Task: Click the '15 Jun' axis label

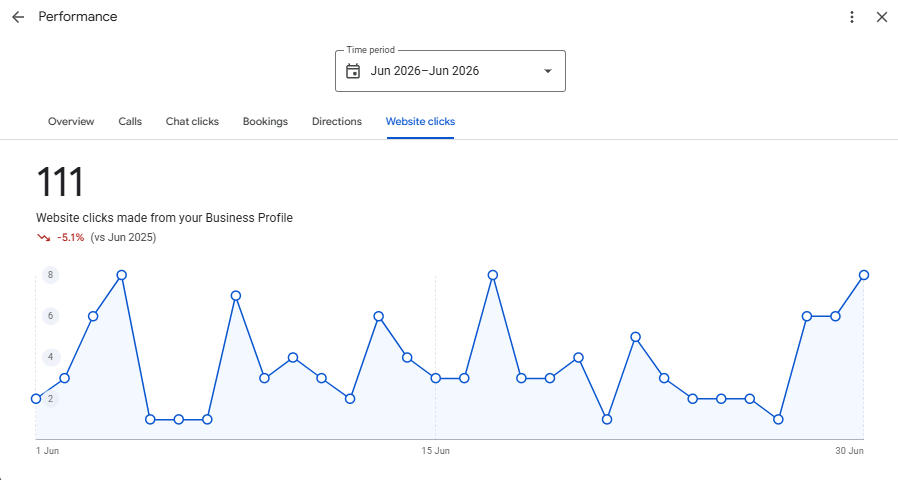Action: click(x=435, y=451)
